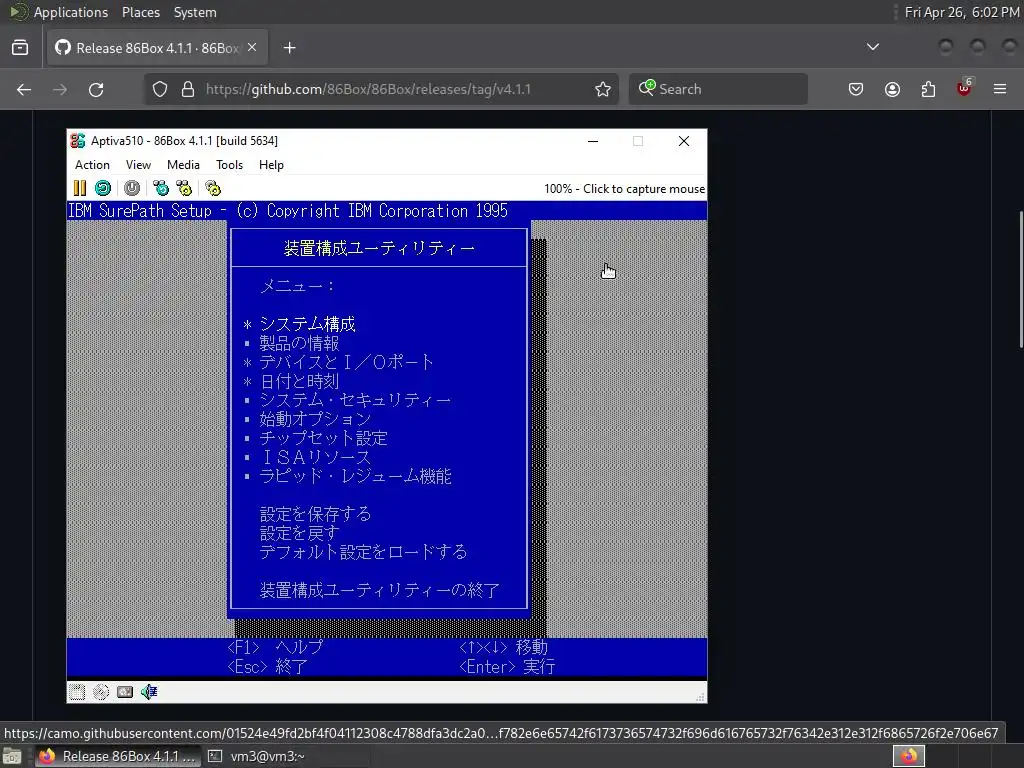Select 製品の情報 menu entry
The width and height of the screenshot is (1024, 768).
[299, 343]
